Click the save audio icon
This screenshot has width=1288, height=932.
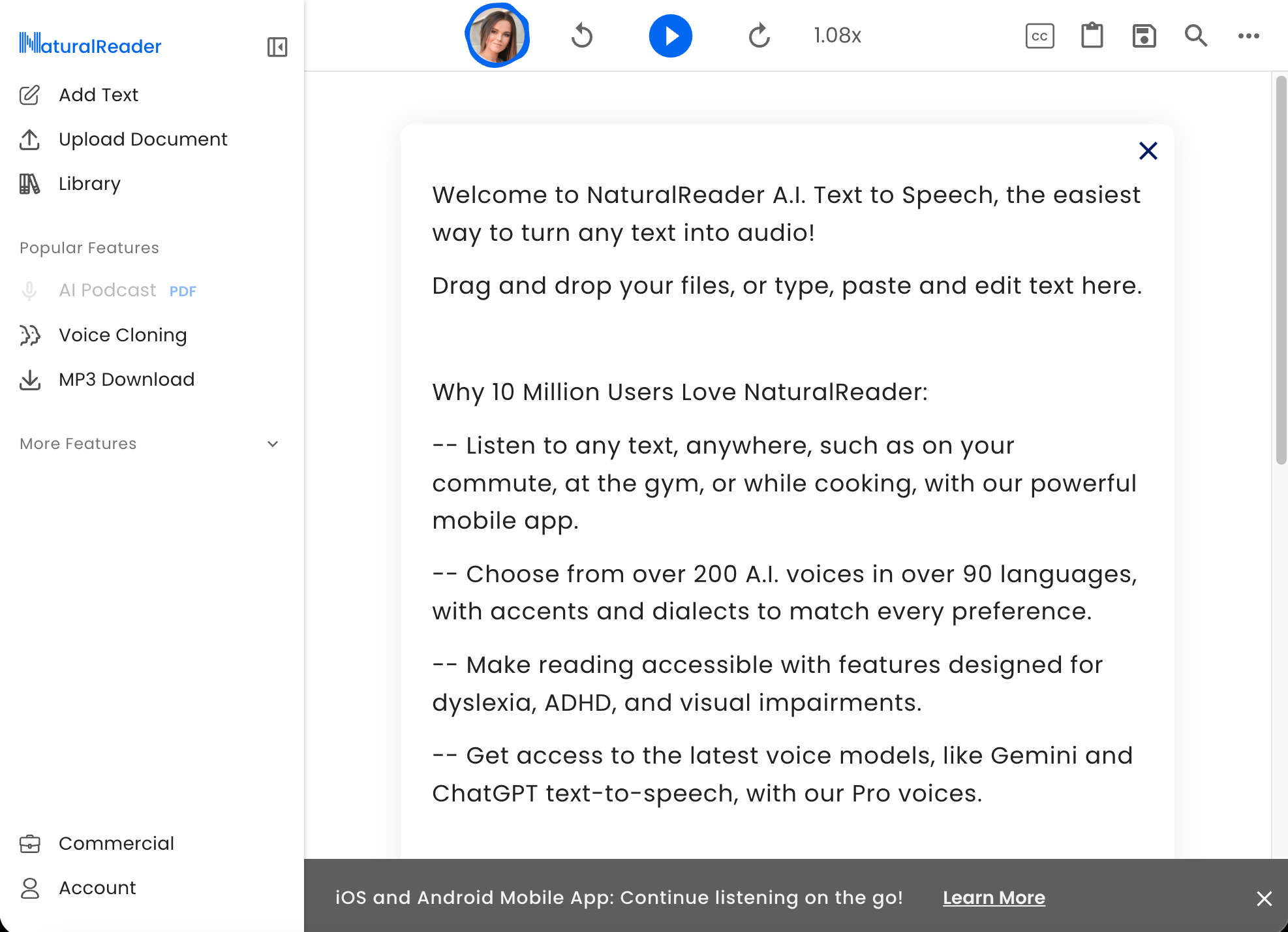click(1144, 36)
